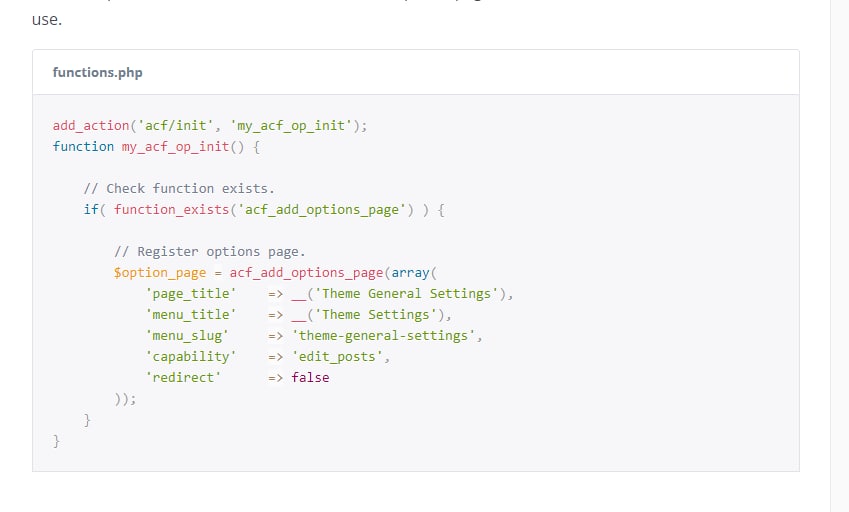
Task: Click the 'page_title' array key
Action: click(191, 294)
